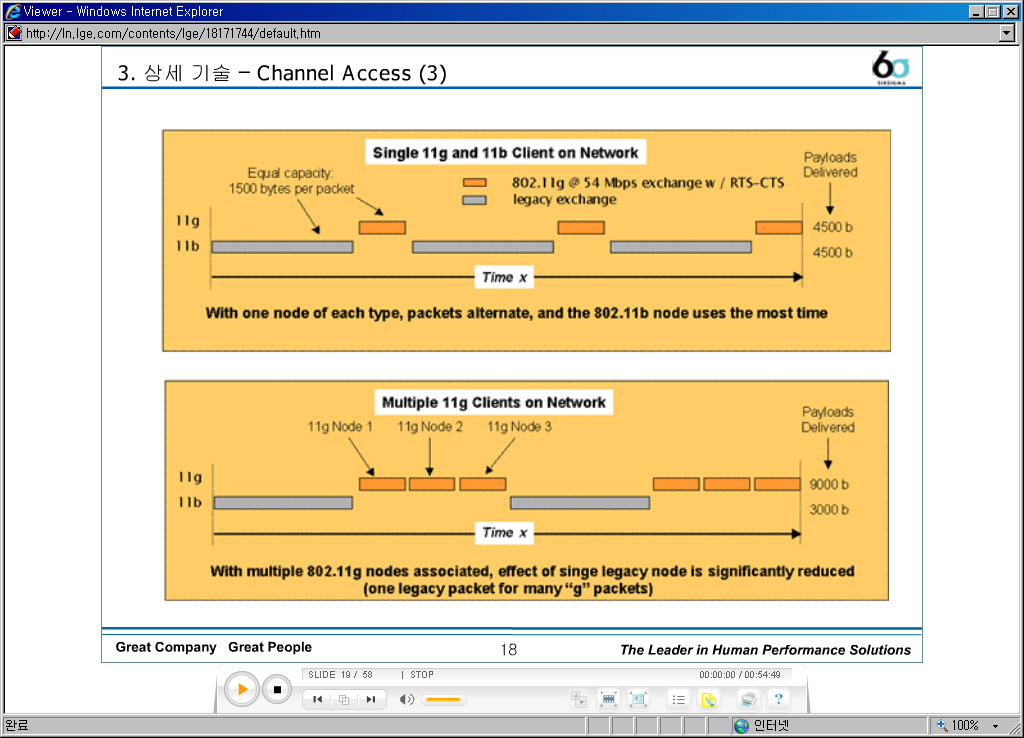Screen dimensions: 1024x738
Task: Go to the previous slide
Action: coord(317,699)
